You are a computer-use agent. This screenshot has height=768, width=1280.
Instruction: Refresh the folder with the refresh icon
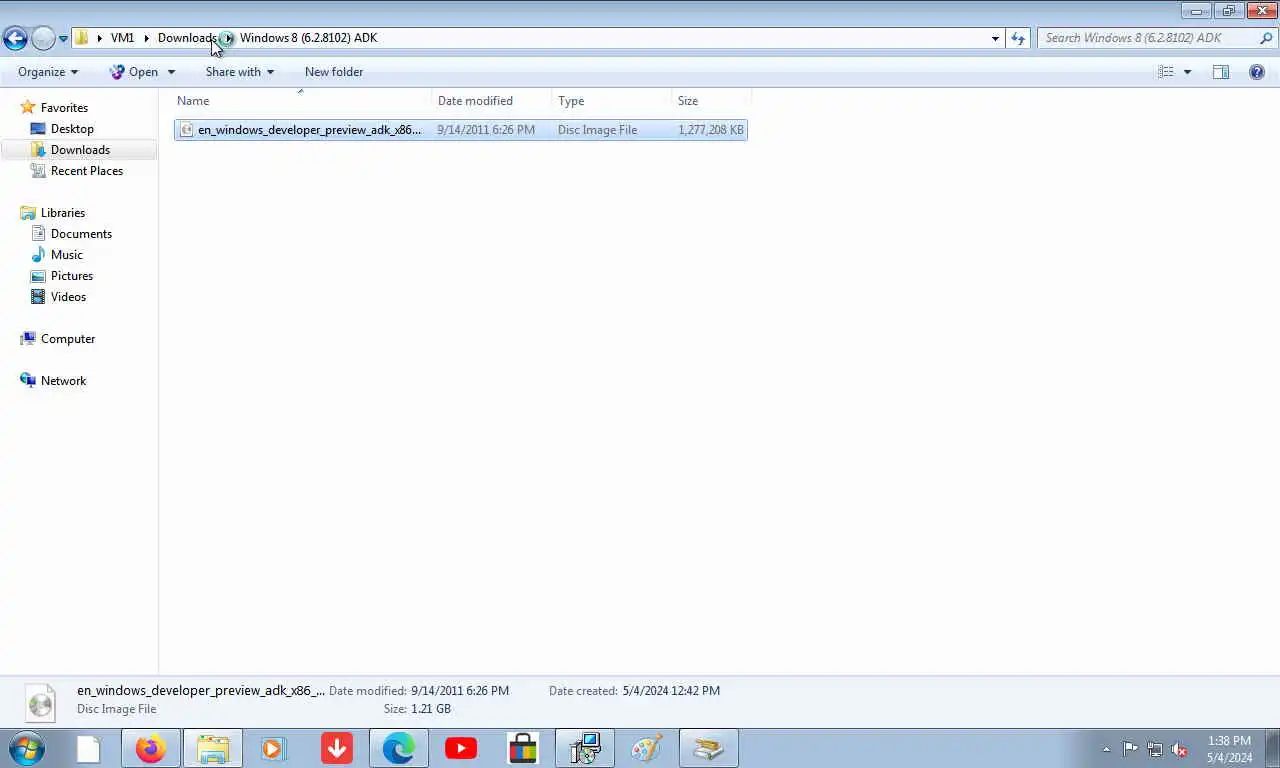tap(1018, 38)
